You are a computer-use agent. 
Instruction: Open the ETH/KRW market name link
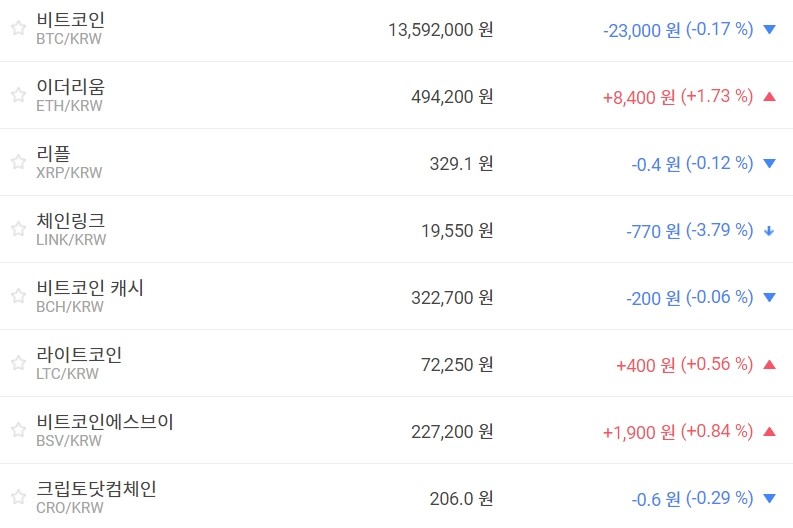(x=69, y=87)
